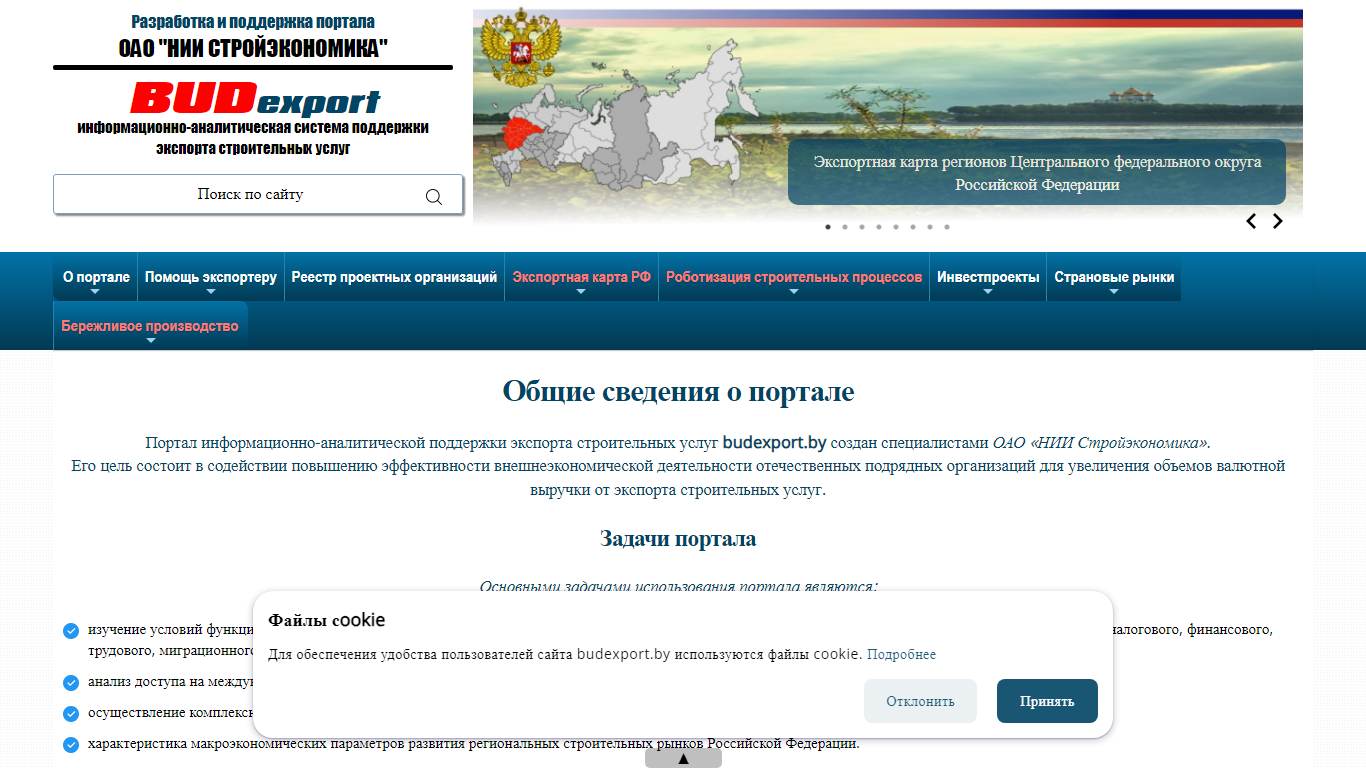The image size is (1366, 768).
Task: Select the first slider pagination dot
Action: point(828,227)
